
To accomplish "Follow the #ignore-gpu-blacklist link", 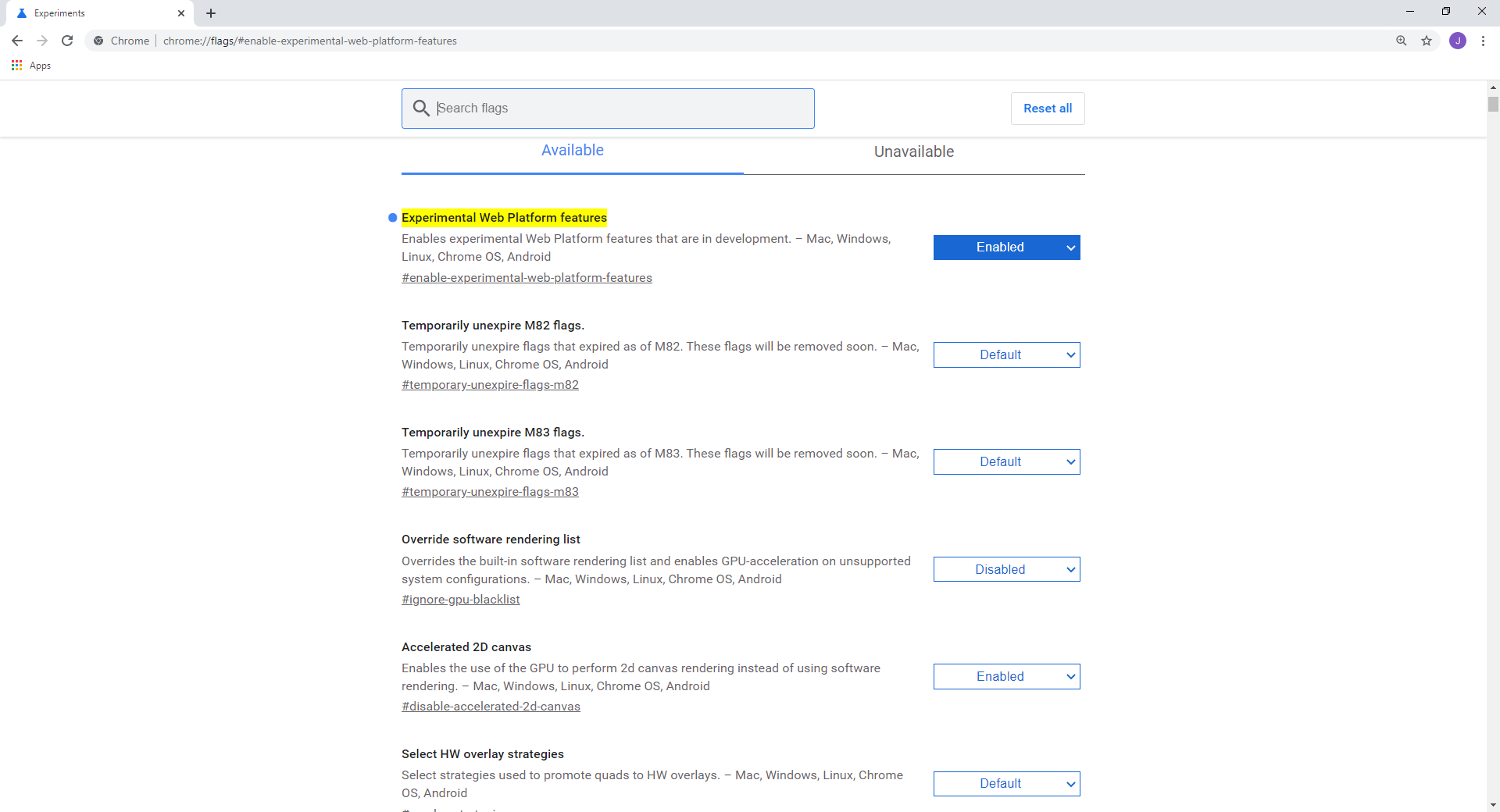I will 460,600.
